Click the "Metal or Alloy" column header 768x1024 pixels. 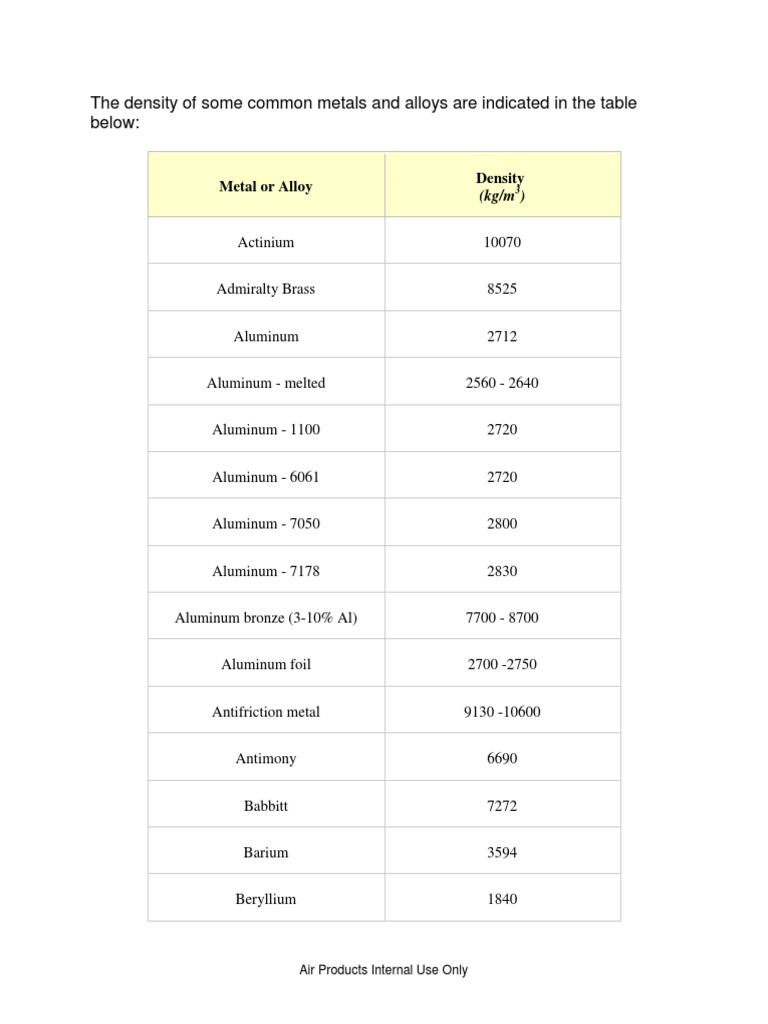(266, 186)
